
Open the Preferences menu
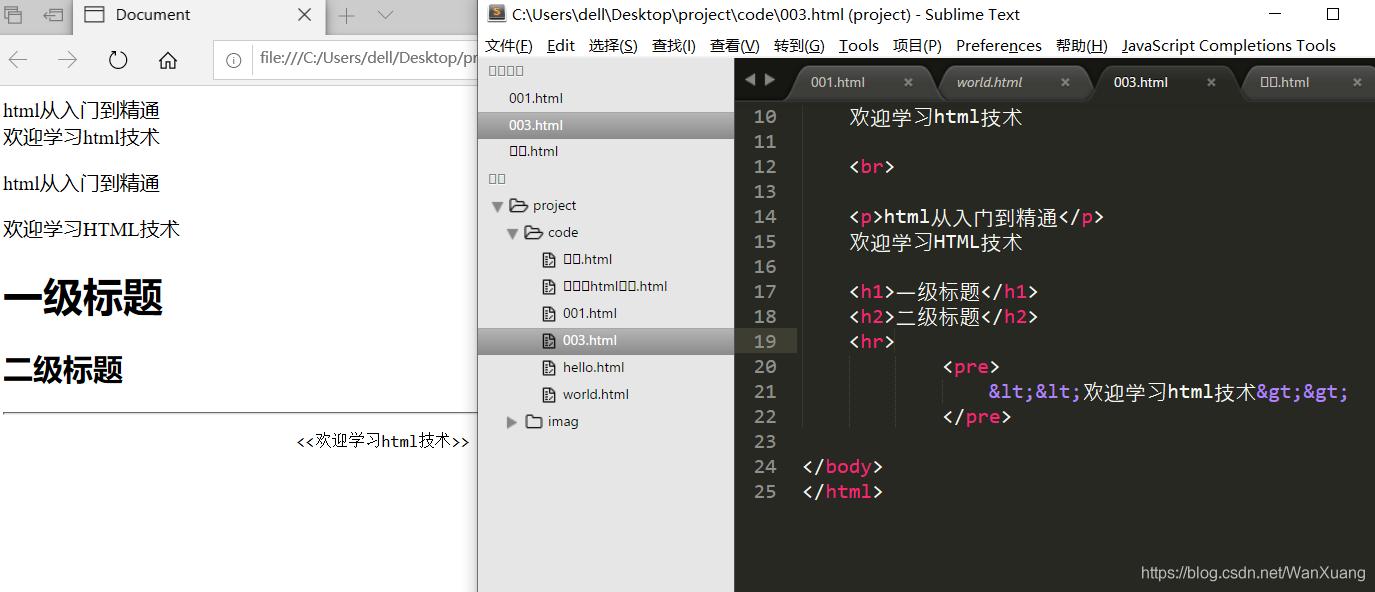click(998, 45)
